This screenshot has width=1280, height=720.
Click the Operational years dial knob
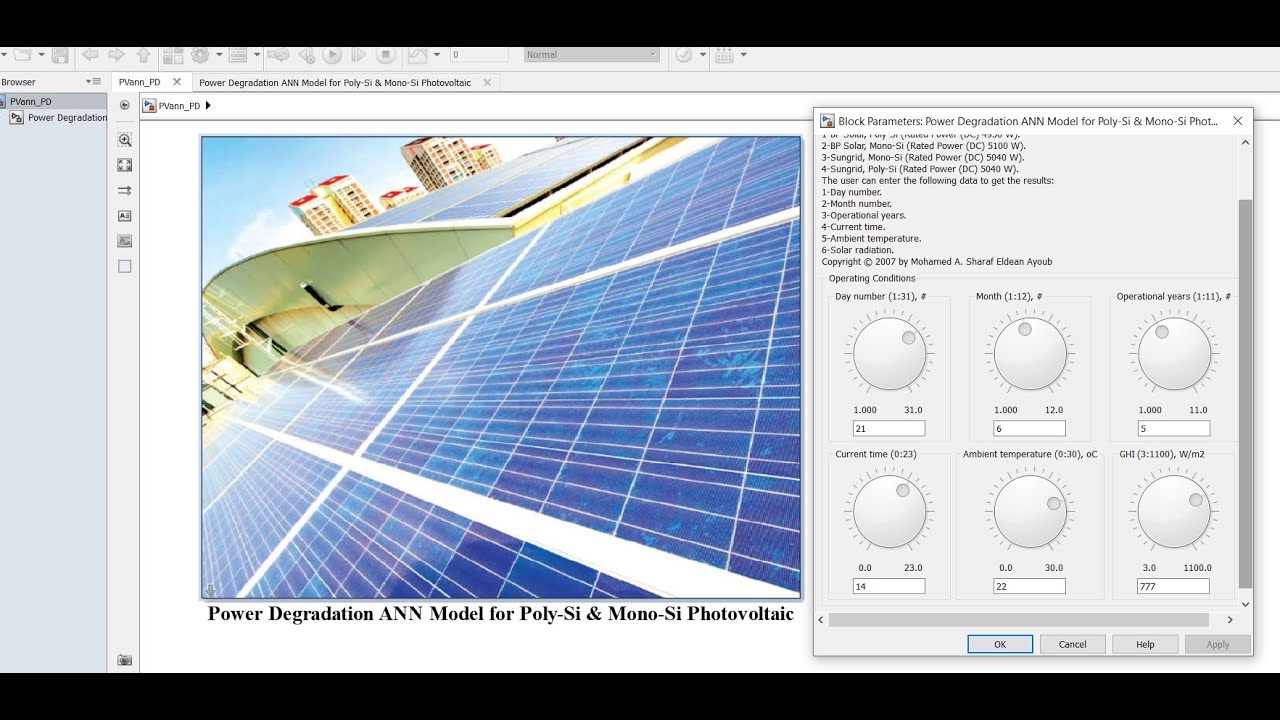(1174, 354)
